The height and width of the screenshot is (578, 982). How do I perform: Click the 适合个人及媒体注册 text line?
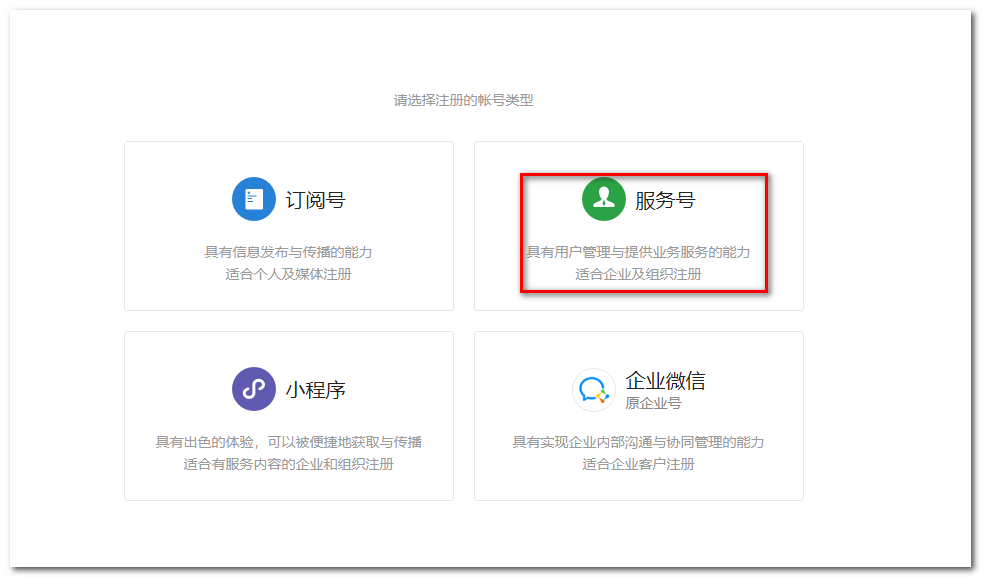[x=288, y=274]
